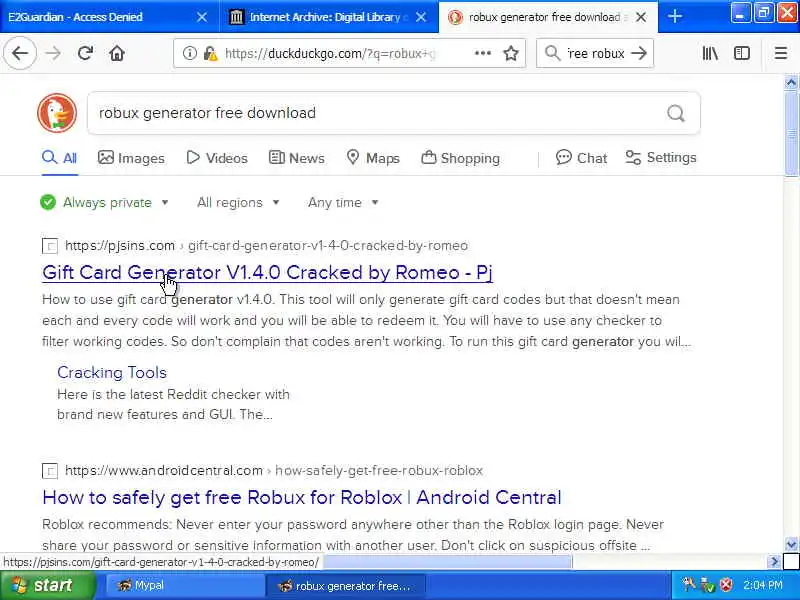Viewport: 800px width, 600px height.
Task: Switch to E2Guardian Access Denied tab
Action: point(109,17)
